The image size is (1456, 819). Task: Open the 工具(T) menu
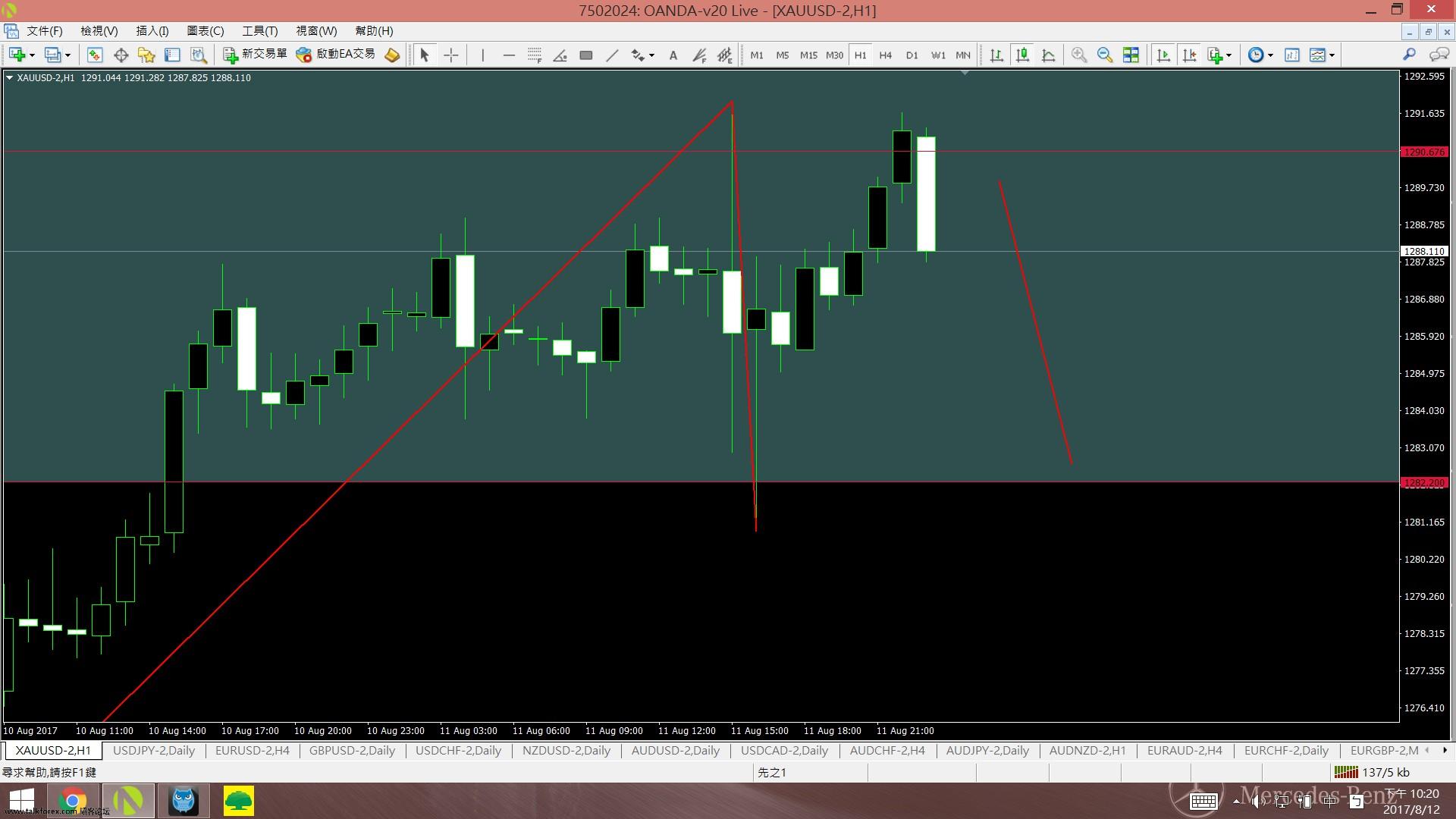(260, 31)
